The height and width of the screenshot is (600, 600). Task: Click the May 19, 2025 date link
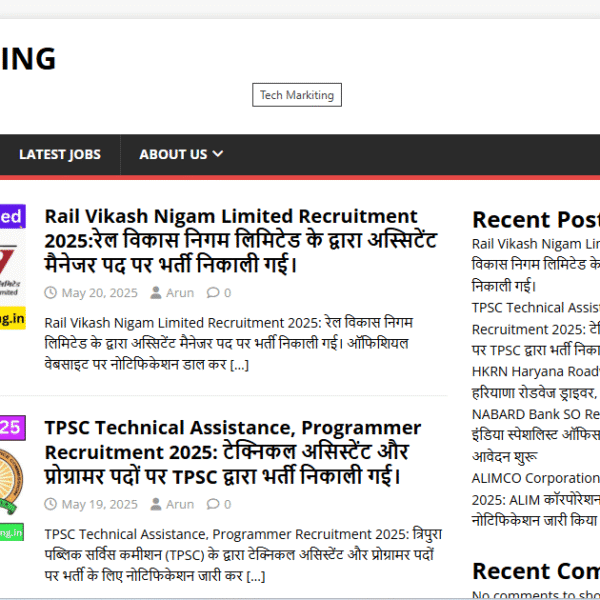tap(99, 504)
